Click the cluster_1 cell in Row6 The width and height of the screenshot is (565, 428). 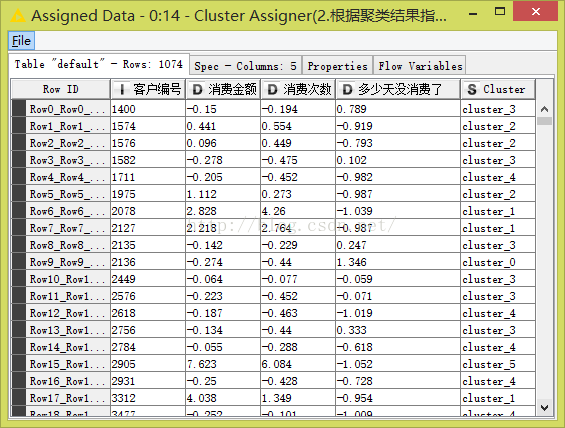[498, 211]
